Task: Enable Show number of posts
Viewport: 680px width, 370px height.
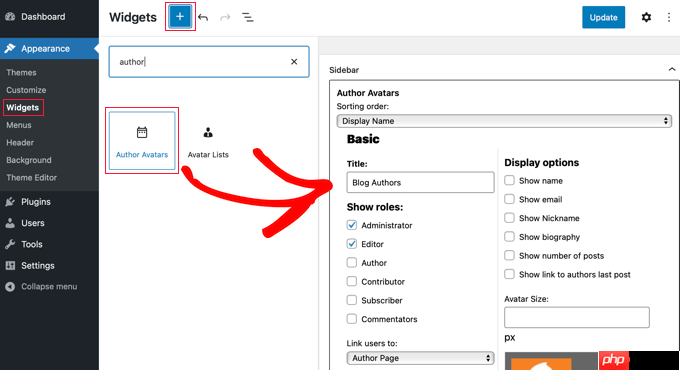Action: 510,255
